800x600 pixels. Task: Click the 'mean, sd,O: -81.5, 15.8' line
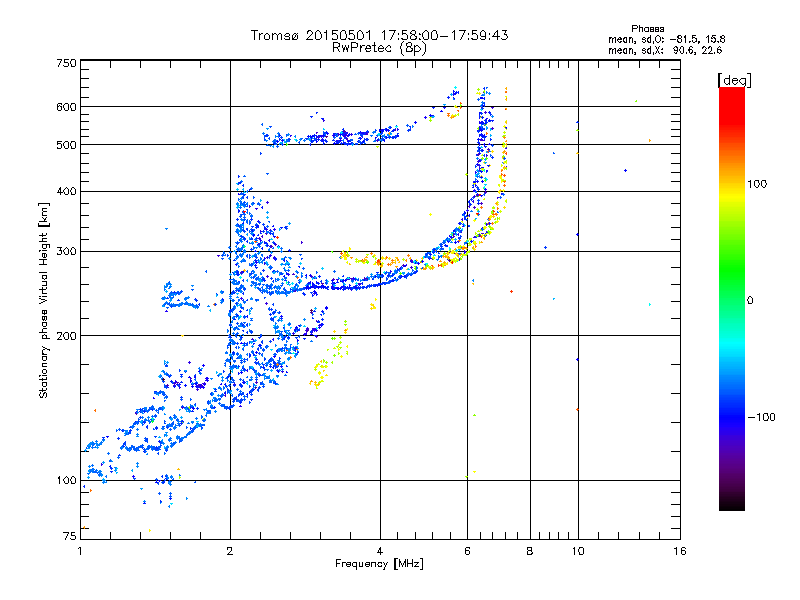coord(666,39)
